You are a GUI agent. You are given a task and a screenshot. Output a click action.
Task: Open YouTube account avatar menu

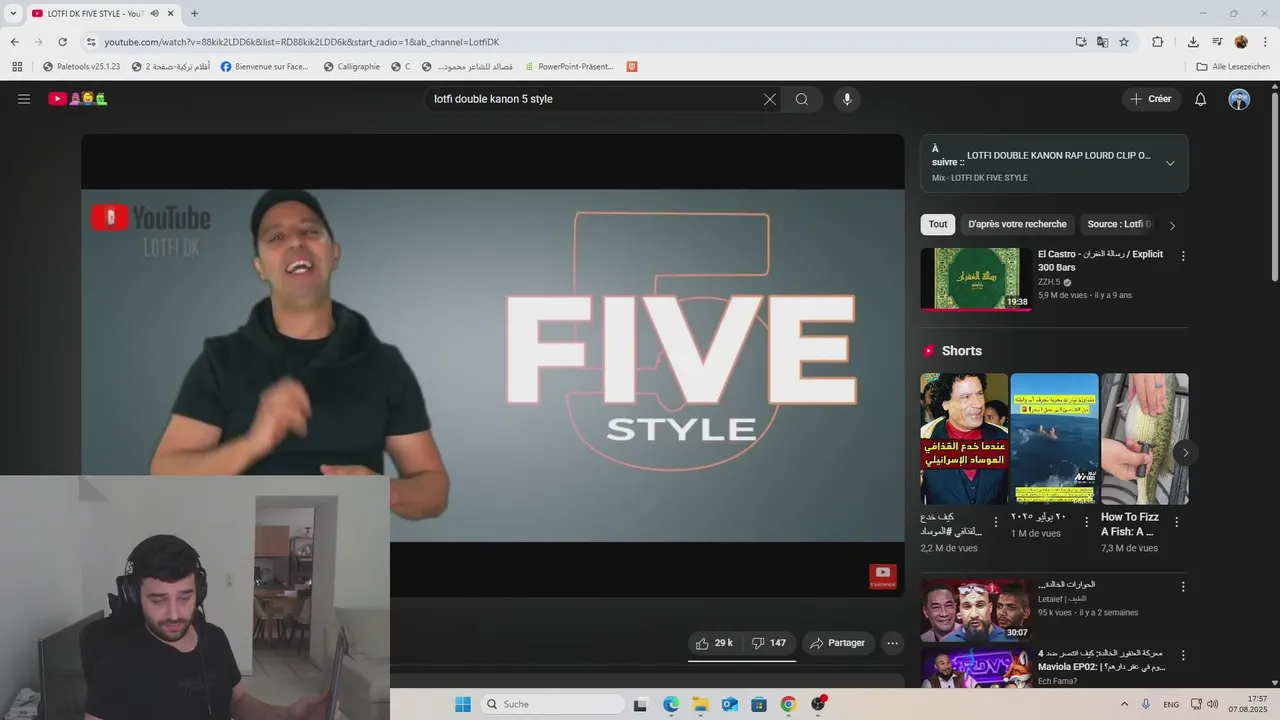click(x=1239, y=99)
